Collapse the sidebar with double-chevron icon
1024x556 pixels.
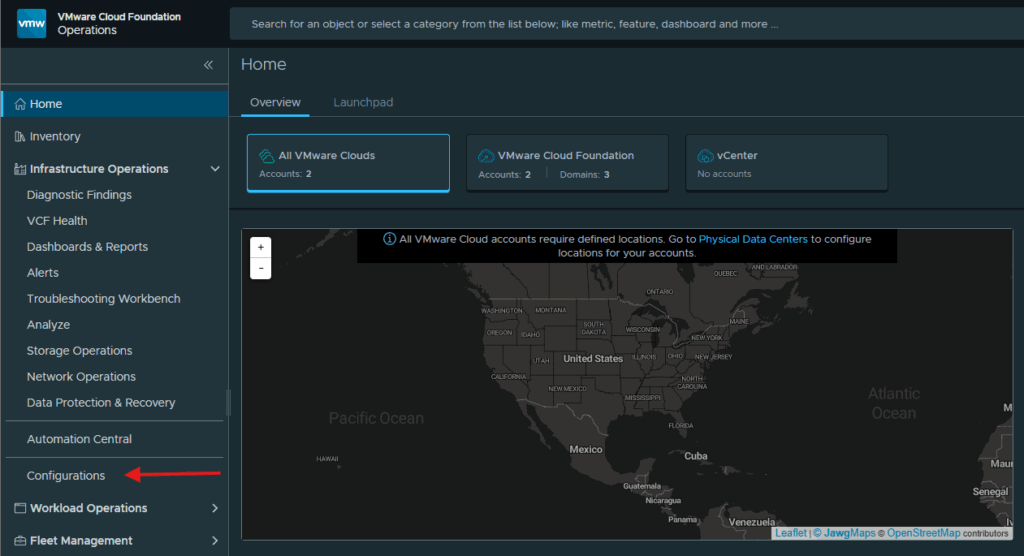pyautogui.click(x=208, y=65)
